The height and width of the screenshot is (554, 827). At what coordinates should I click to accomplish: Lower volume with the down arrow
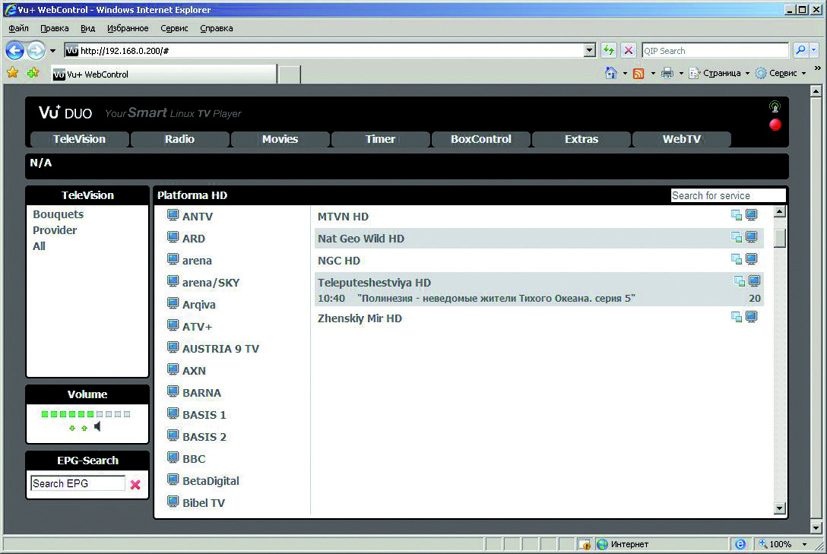coord(72,428)
